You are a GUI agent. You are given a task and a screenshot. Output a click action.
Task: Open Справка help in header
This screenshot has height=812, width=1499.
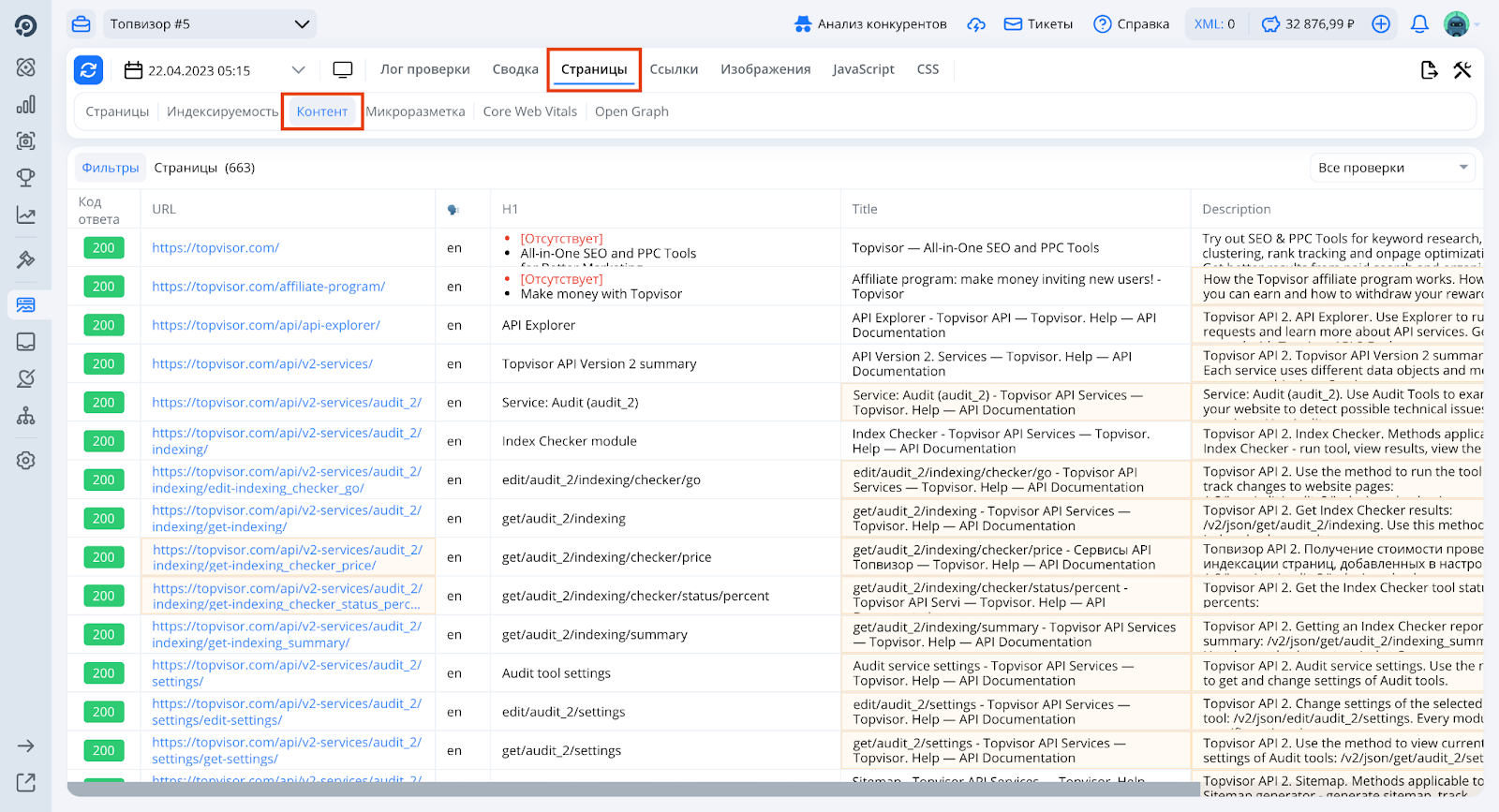1131,24
